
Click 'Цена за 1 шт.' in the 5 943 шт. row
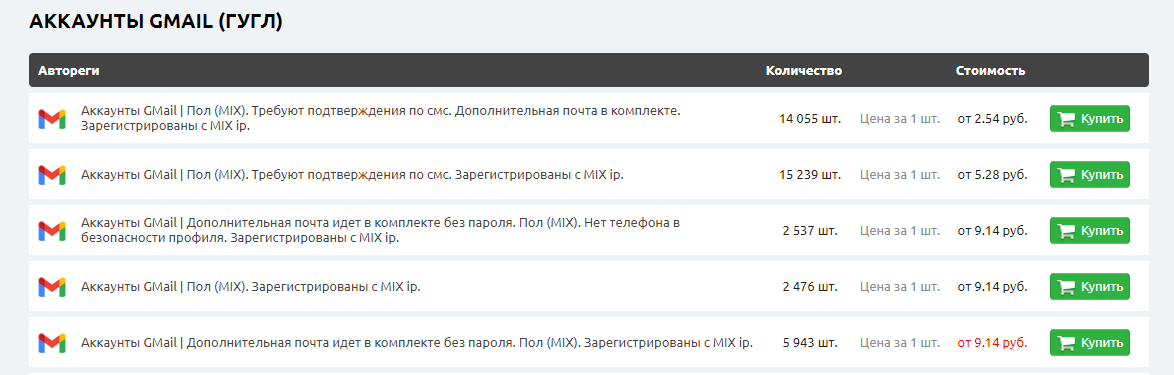(900, 343)
